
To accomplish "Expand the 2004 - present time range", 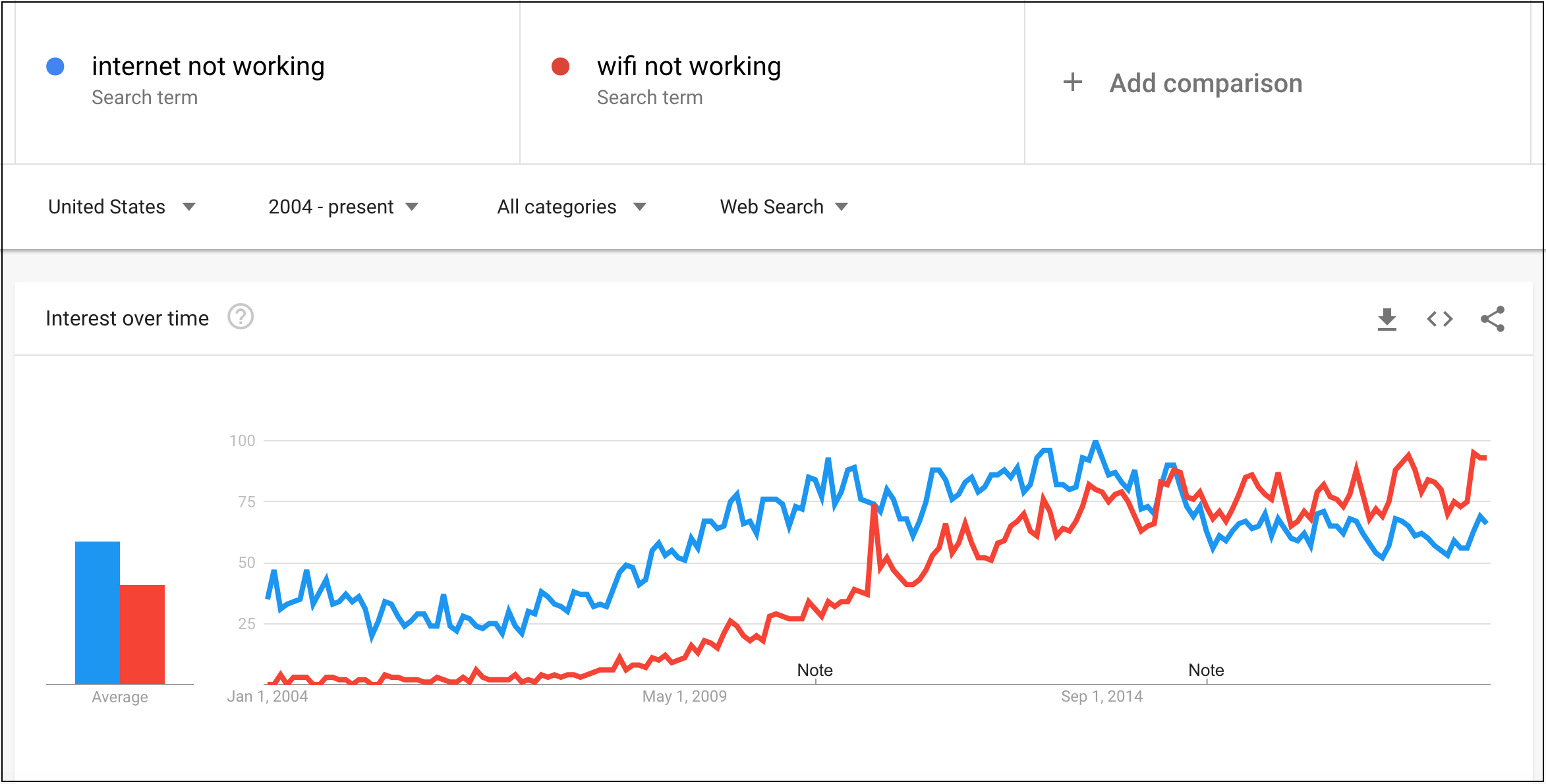I will (x=343, y=207).
